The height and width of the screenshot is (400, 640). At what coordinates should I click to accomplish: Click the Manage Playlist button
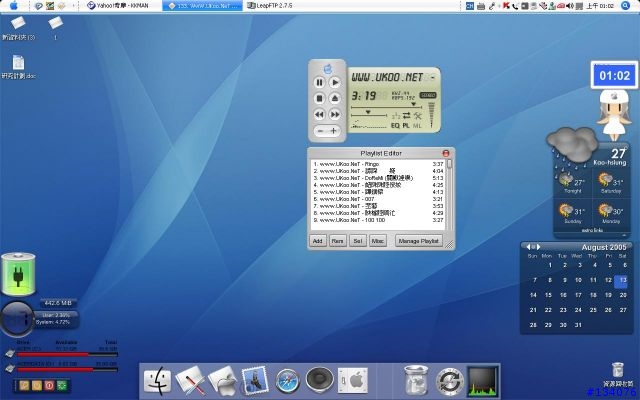point(418,241)
